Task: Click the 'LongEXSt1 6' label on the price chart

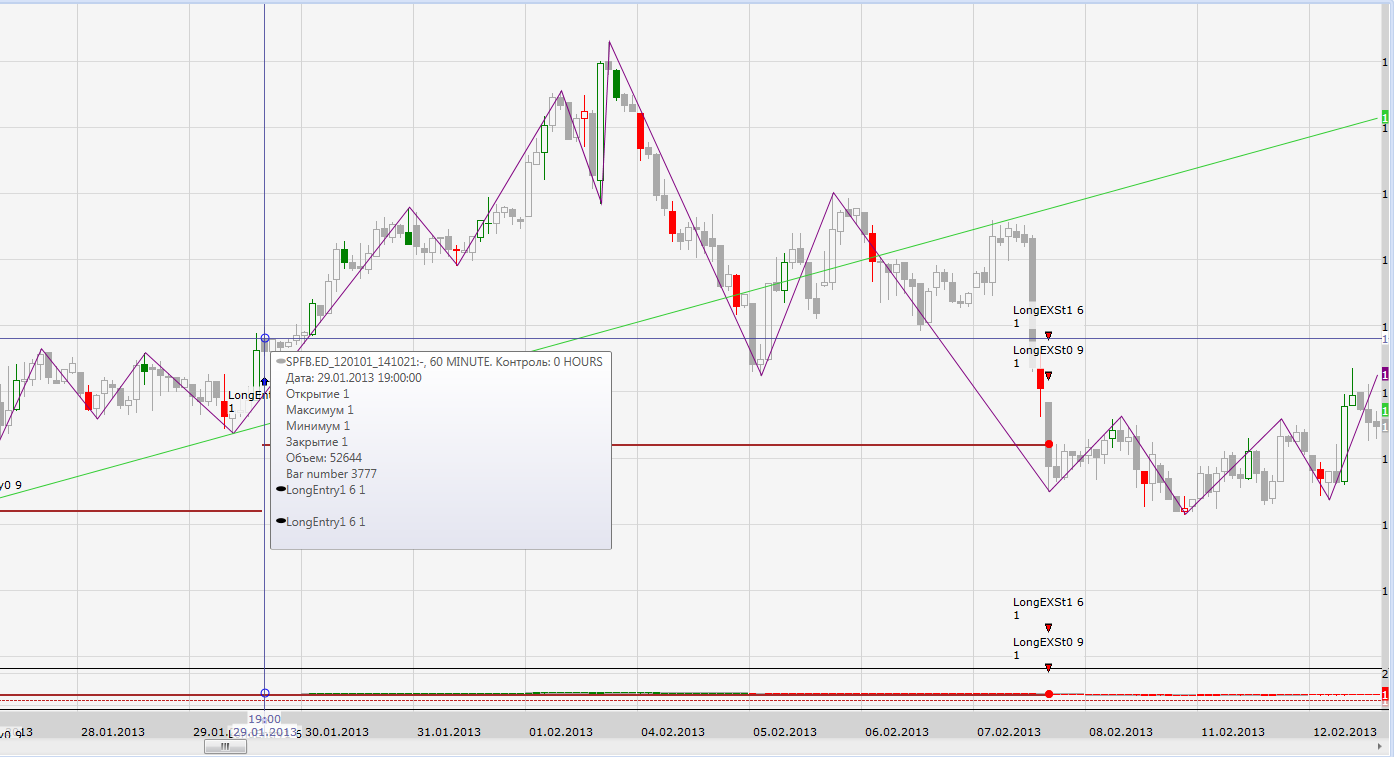Action: [x=1048, y=311]
